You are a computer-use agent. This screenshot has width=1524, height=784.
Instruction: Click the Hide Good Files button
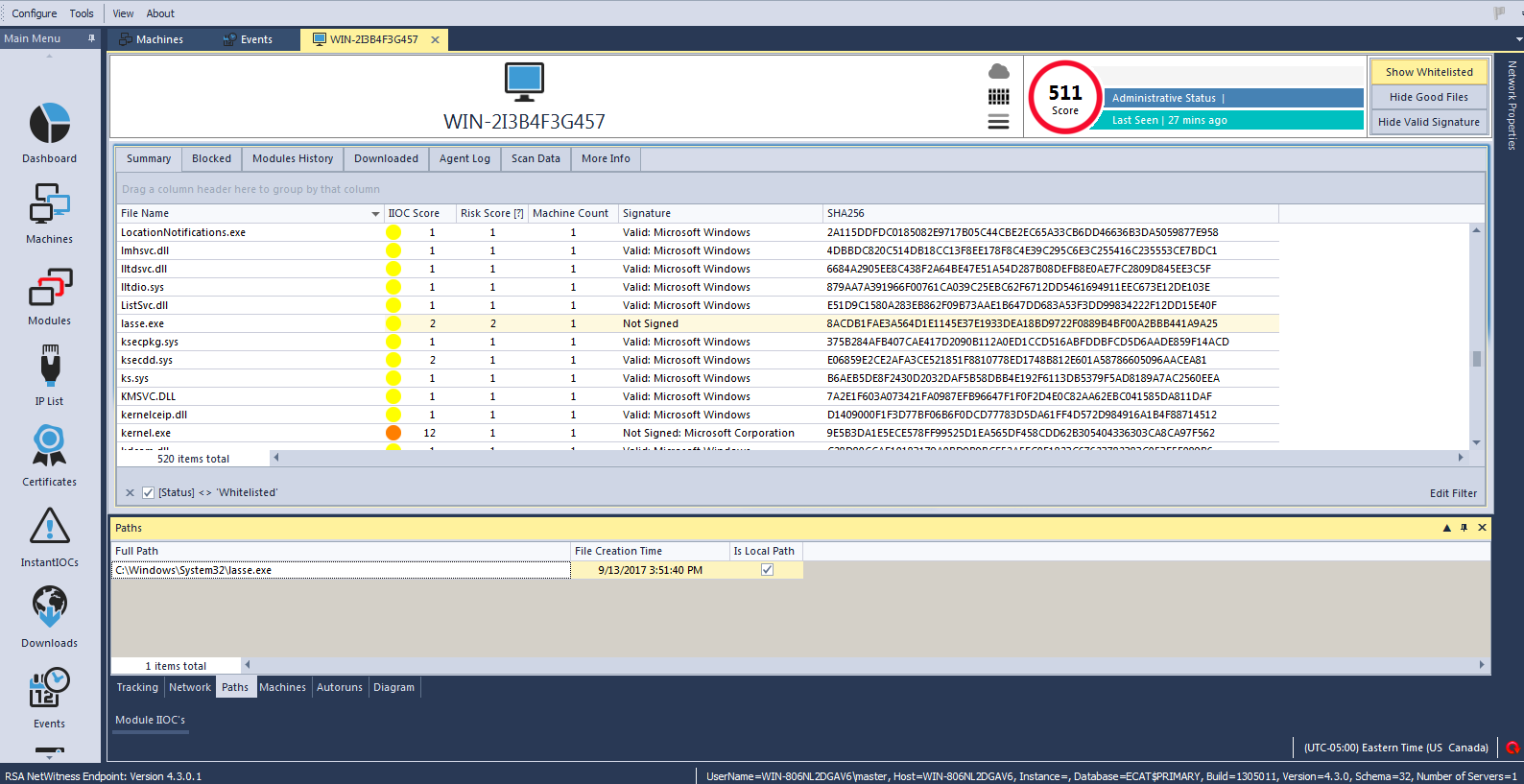click(x=1428, y=97)
